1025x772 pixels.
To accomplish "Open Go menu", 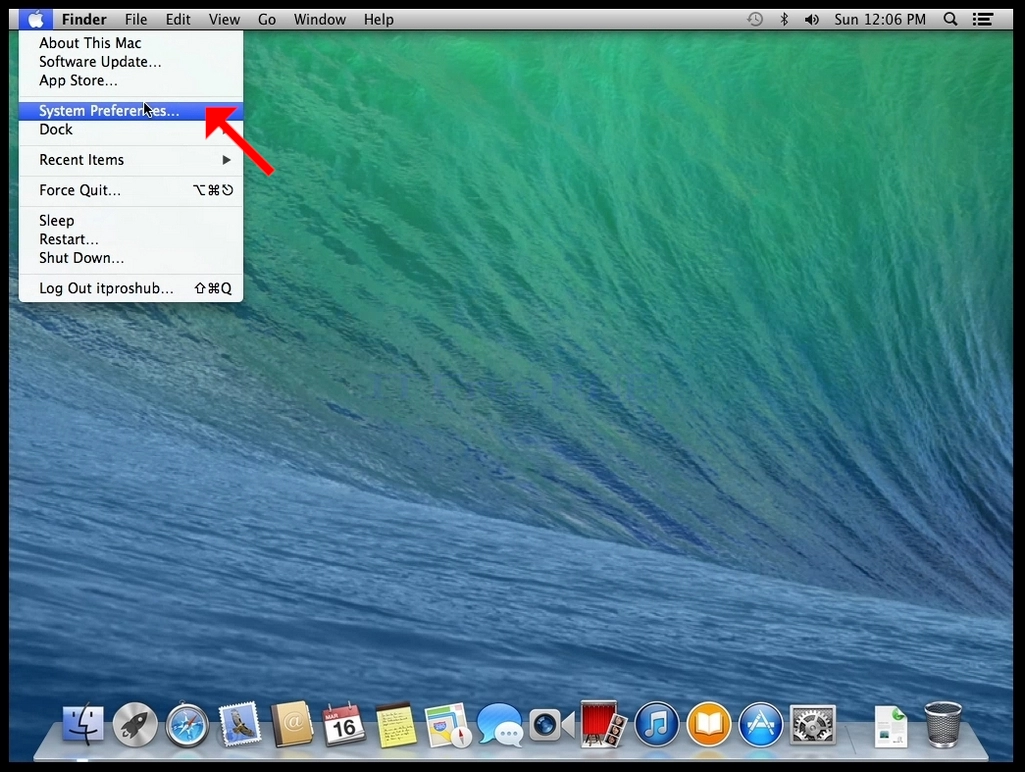I will coord(267,20).
